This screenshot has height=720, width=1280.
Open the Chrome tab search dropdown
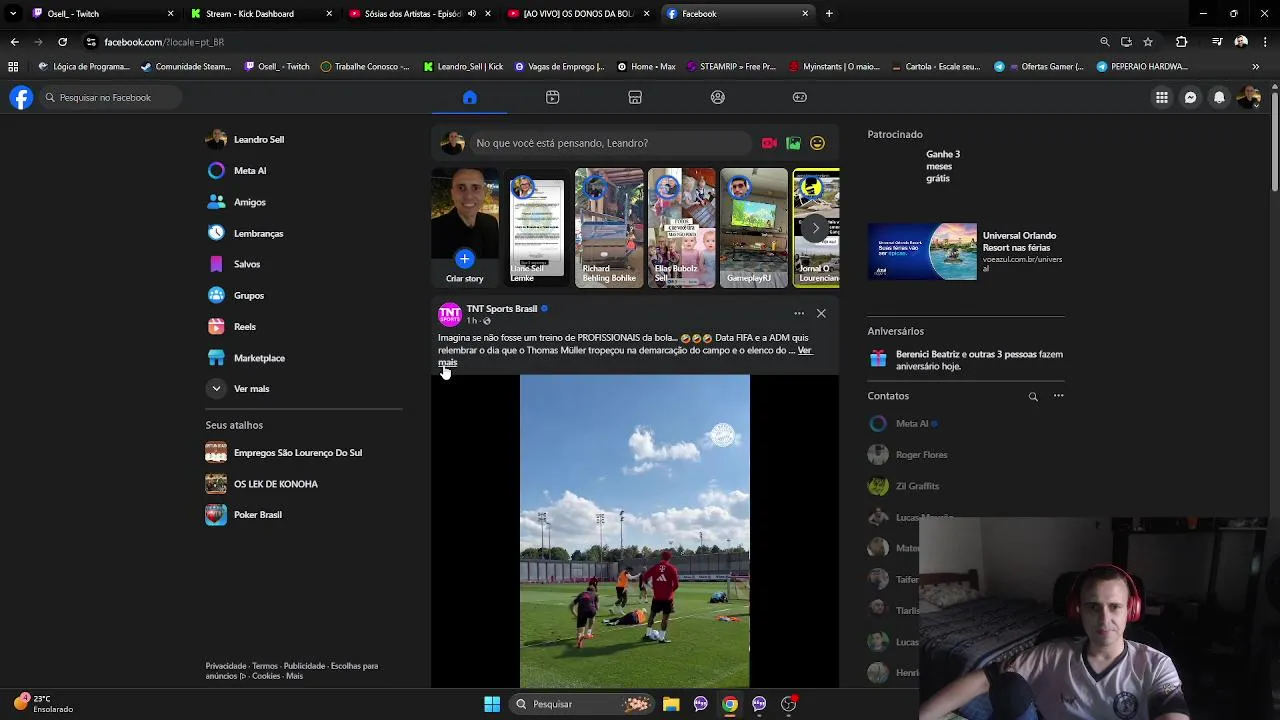(13, 14)
